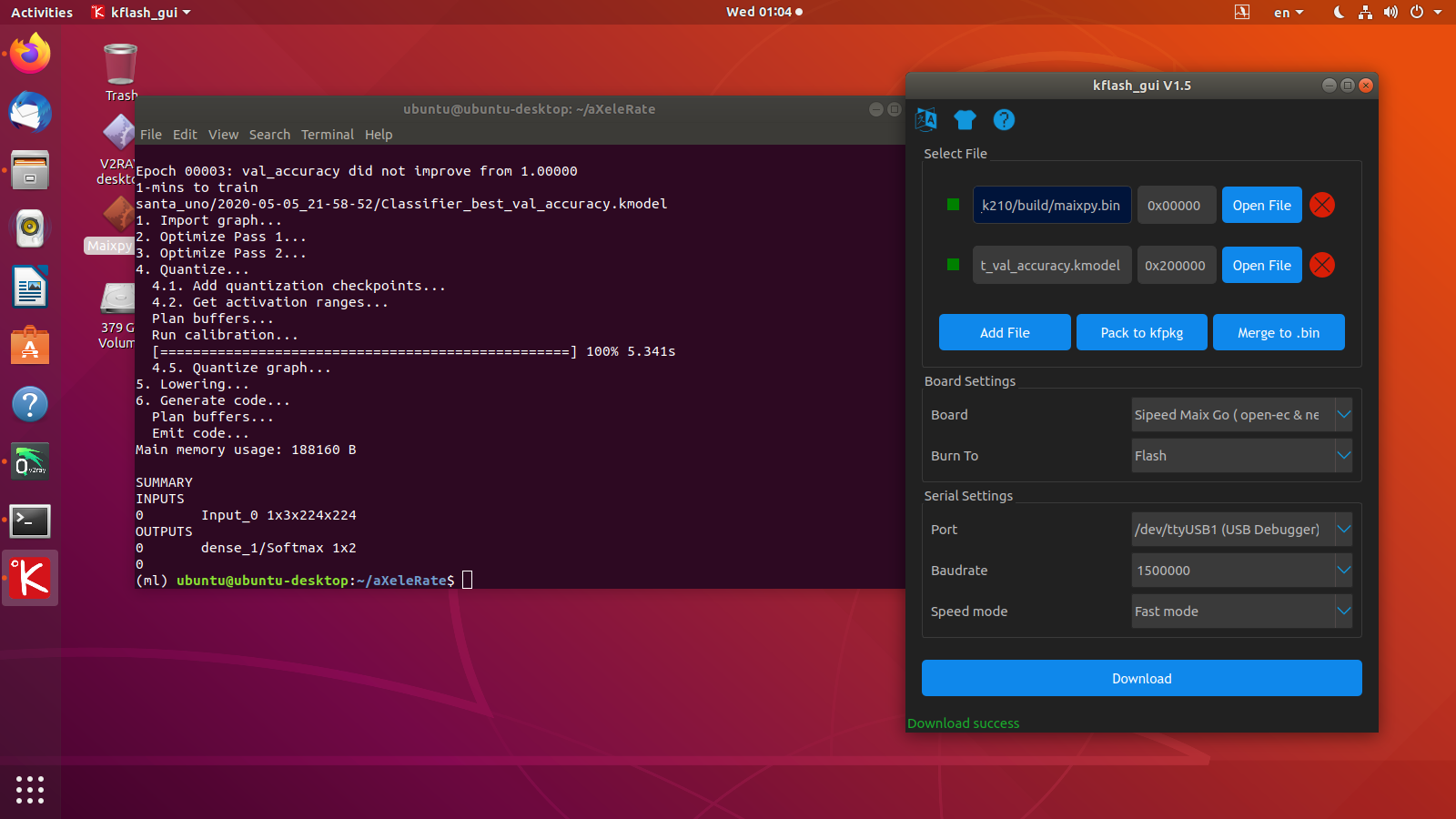Remove the kmodel file with its red X icon

(1321, 265)
